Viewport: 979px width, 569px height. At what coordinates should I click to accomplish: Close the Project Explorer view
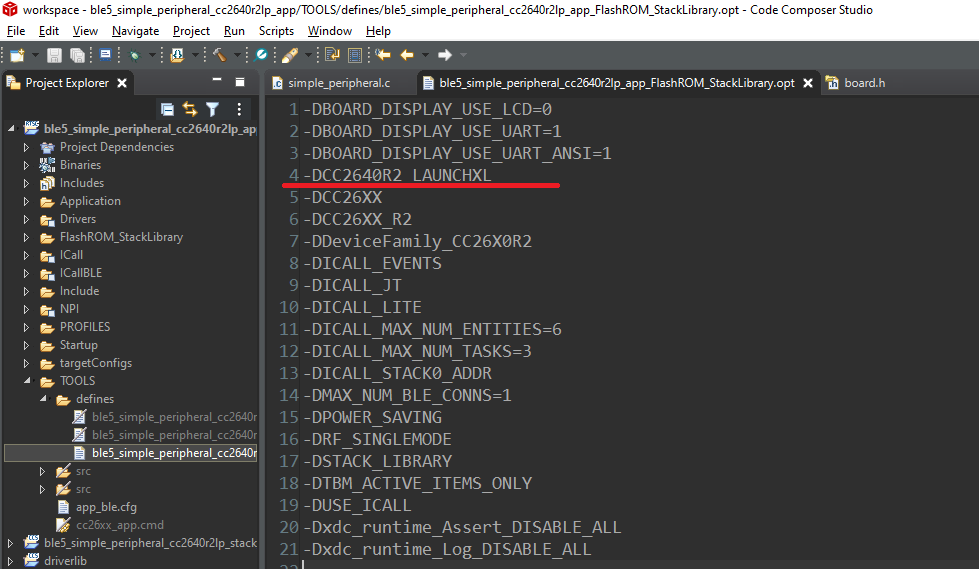pyautogui.click(x=122, y=83)
